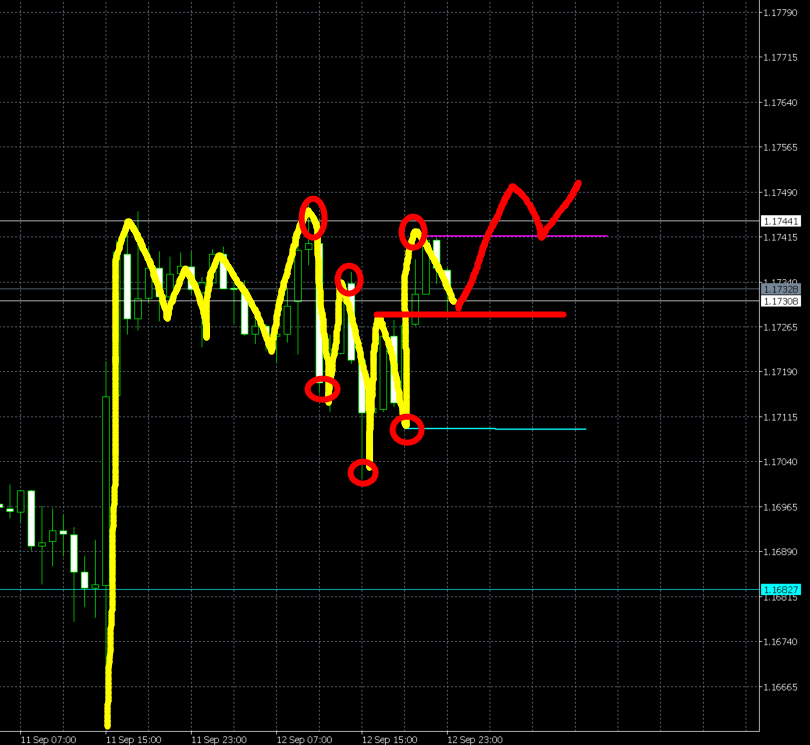Click the 1.17790 price axis label
Image resolution: width=810 pixels, height=745 pixels.
click(780, 12)
